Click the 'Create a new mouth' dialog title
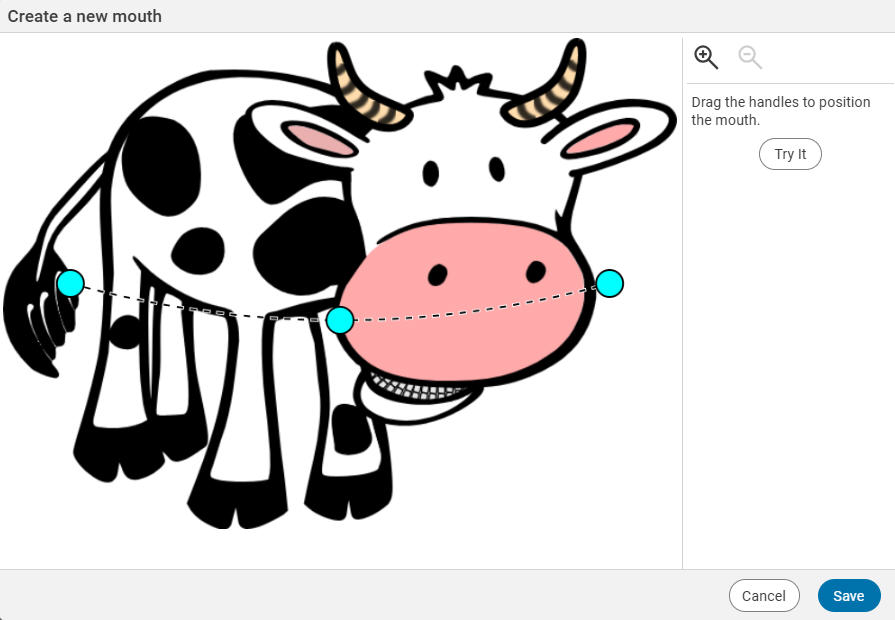Viewport: 895px width, 620px height. pyautogui.click(x=85, y=16)
